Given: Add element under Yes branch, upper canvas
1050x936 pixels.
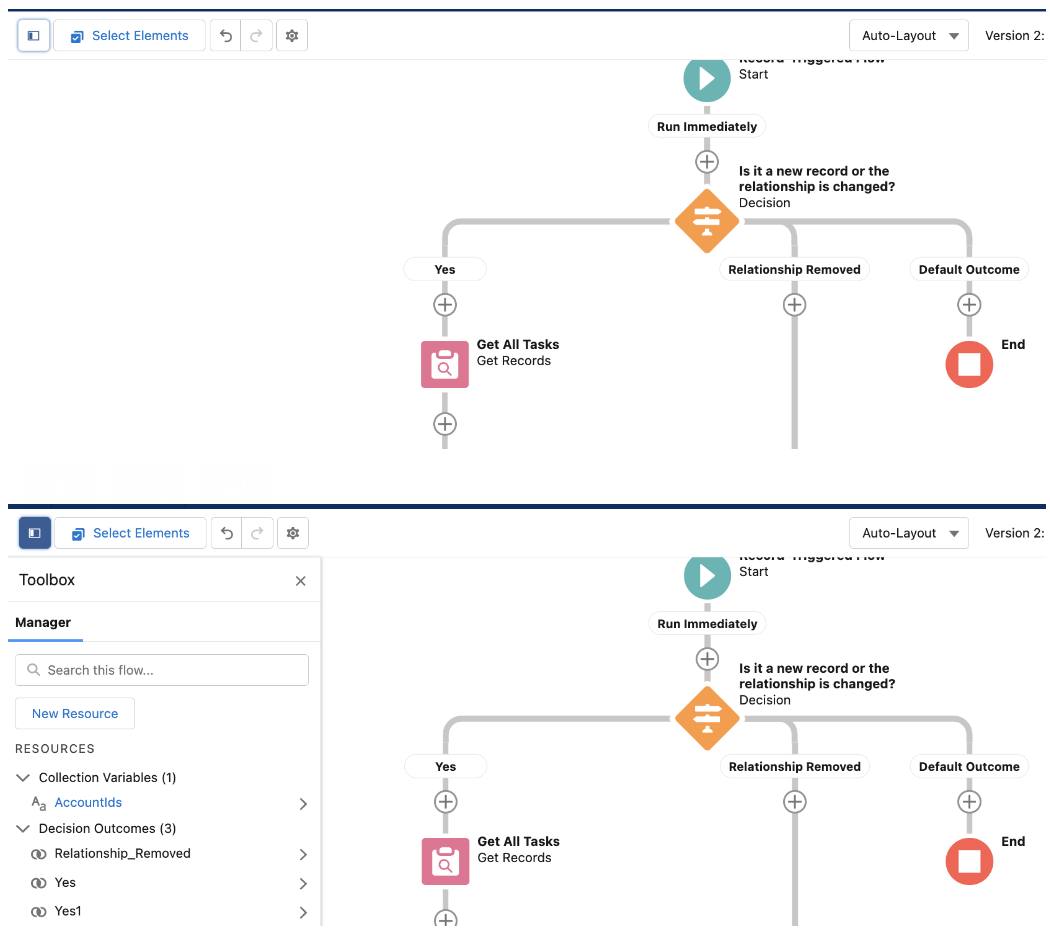Looking at the screenshot, I should tap(445, 305).
